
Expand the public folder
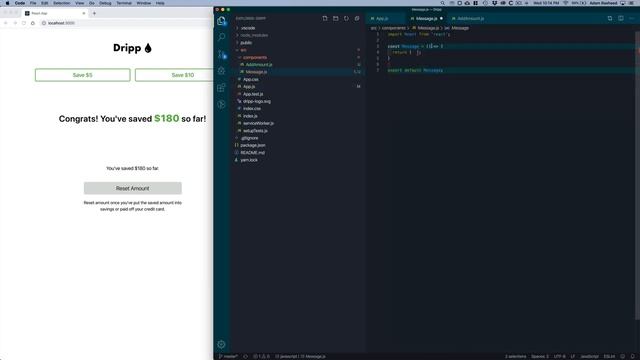pyautogui.click(x=246, y=43)
